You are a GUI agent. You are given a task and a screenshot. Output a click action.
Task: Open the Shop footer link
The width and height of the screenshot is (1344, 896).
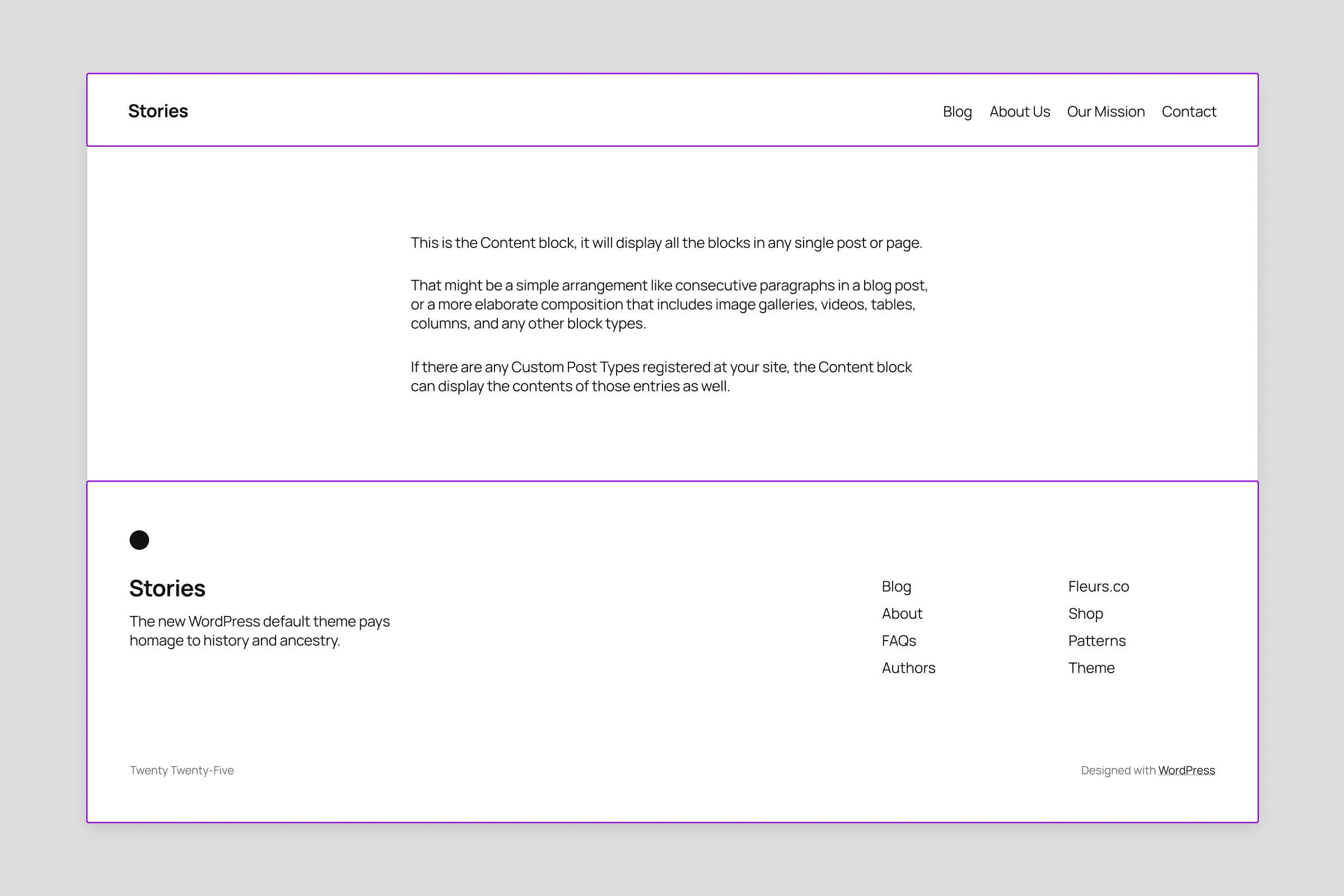1085,613
